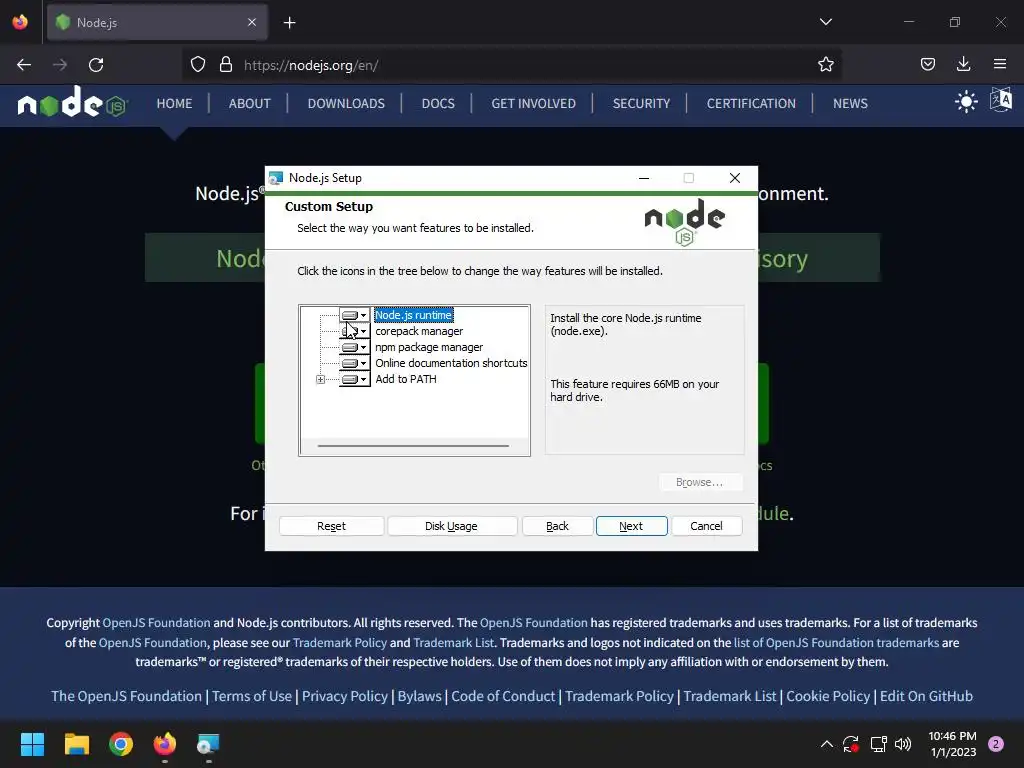Show hidden system tray icons
The image size is (1024, 768).
tap(826, 744)
